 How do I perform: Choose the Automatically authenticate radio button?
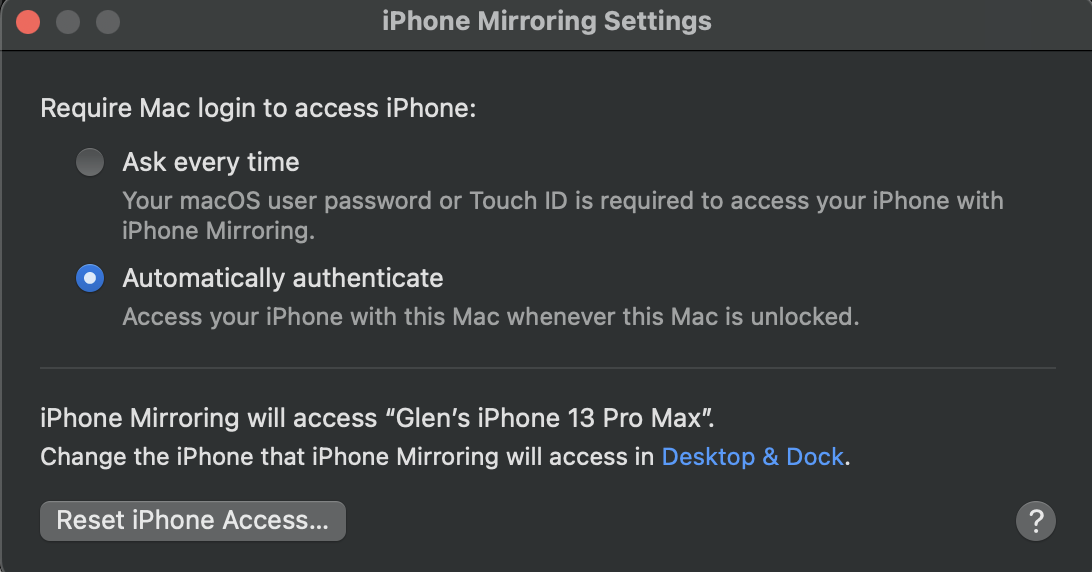click(x=90, y=278)
